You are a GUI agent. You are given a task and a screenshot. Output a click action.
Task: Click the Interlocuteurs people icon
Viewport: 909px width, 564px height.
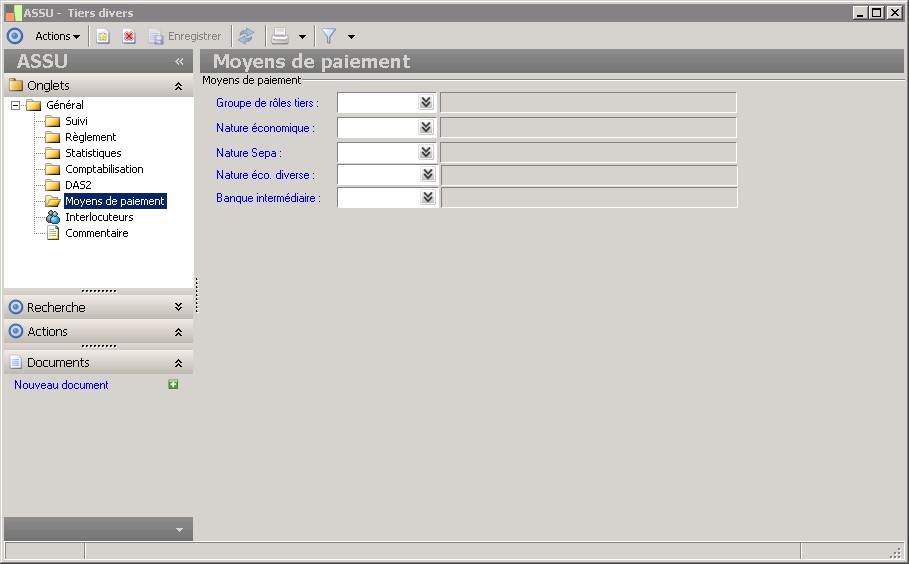pyautogui.click(x=53, y=217)
